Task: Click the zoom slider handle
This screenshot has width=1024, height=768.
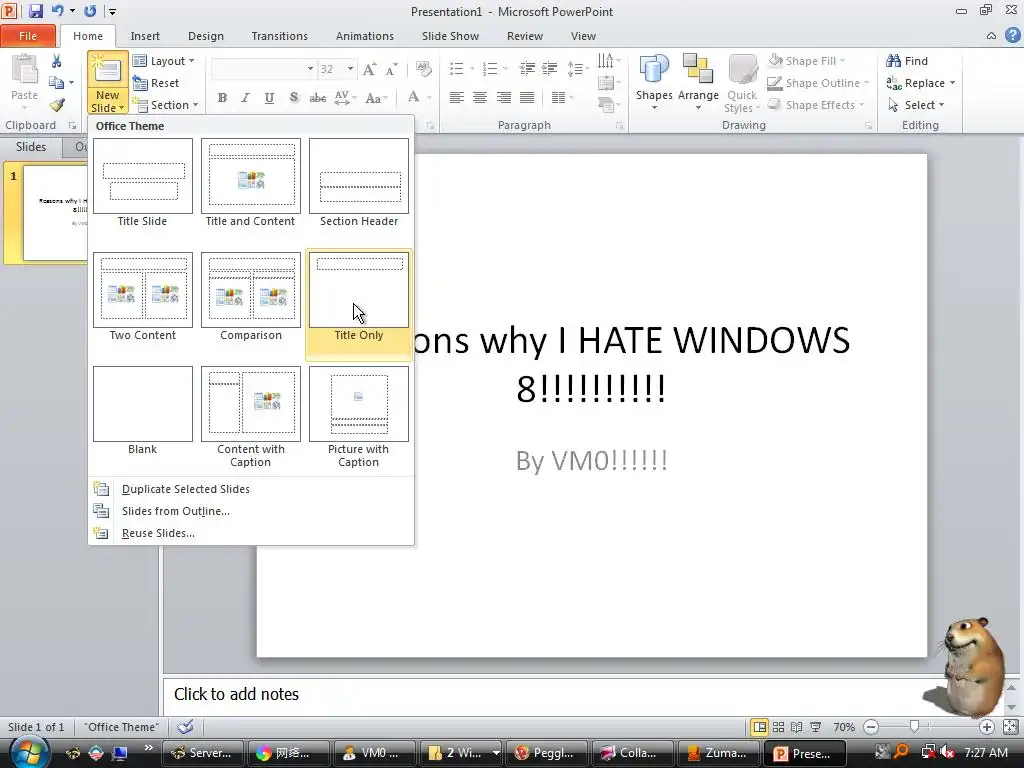Action: [914, 726]
